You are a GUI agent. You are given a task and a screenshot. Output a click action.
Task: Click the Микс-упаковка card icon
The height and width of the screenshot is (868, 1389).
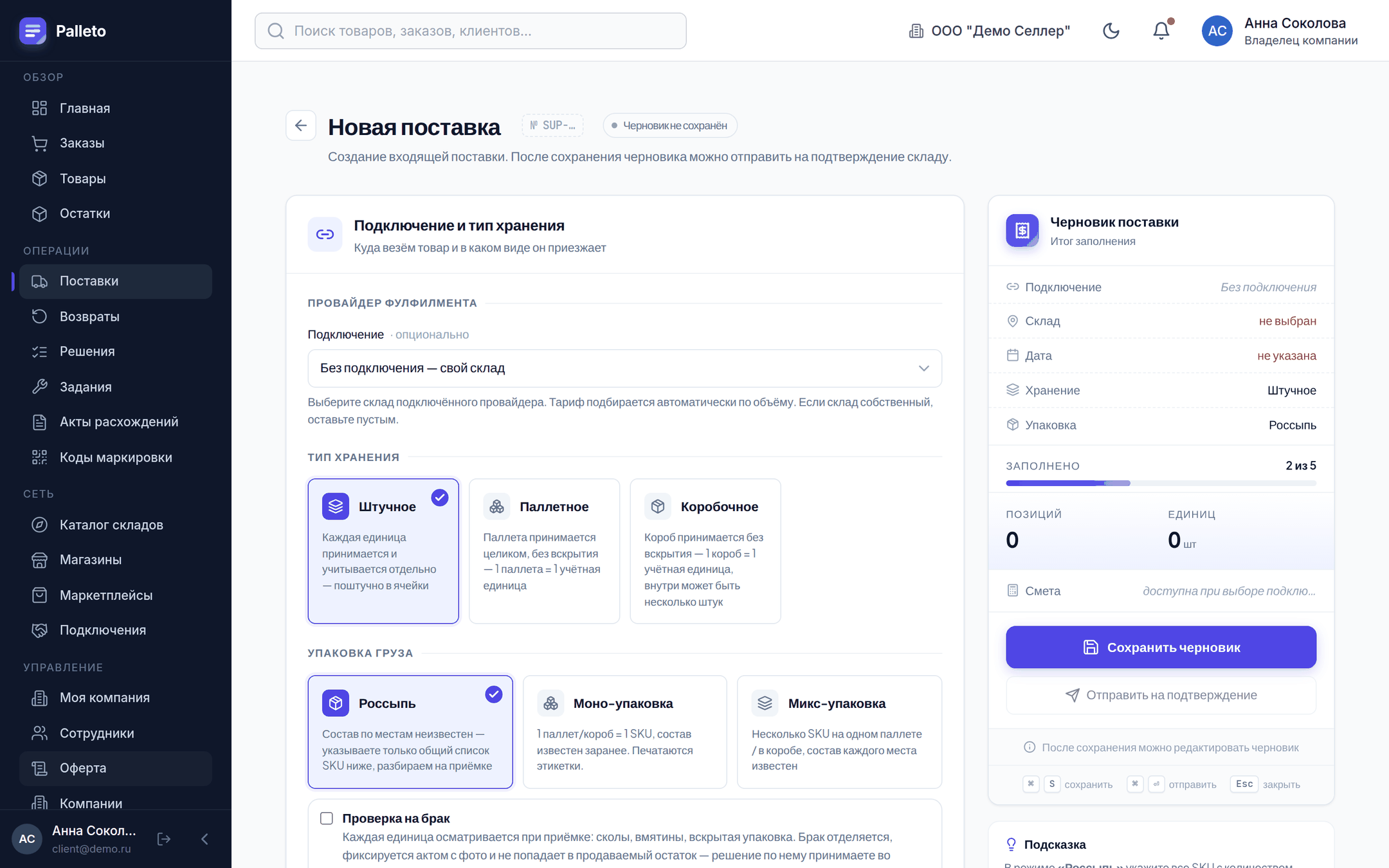coord(765,703)
